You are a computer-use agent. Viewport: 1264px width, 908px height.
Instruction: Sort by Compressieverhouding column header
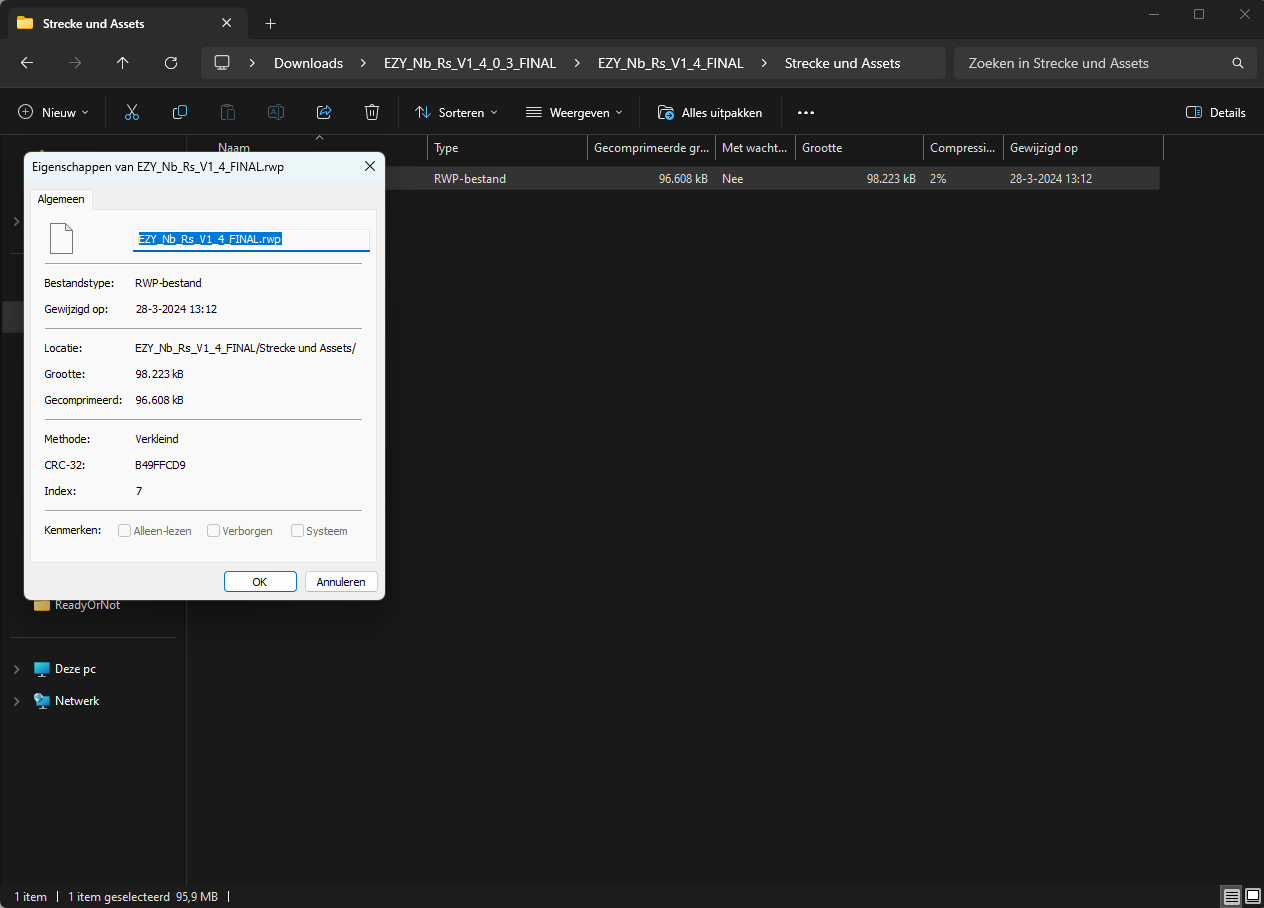[963, 148]
